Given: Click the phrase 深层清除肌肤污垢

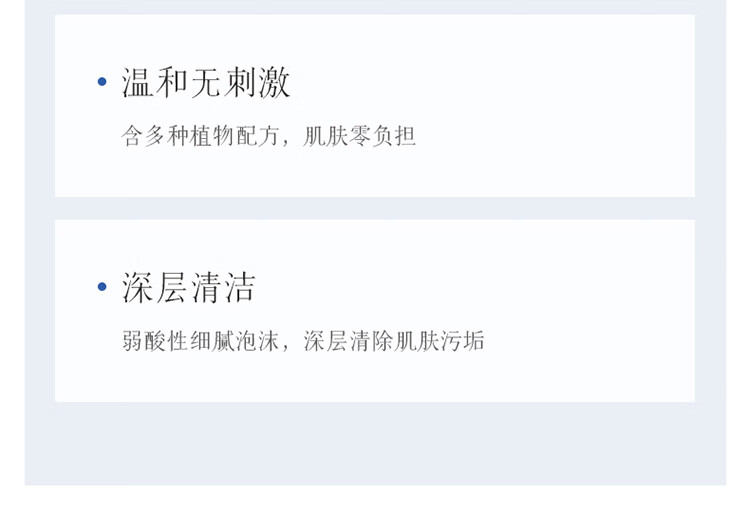Looking at the screenshot, I should click(394, 341).
